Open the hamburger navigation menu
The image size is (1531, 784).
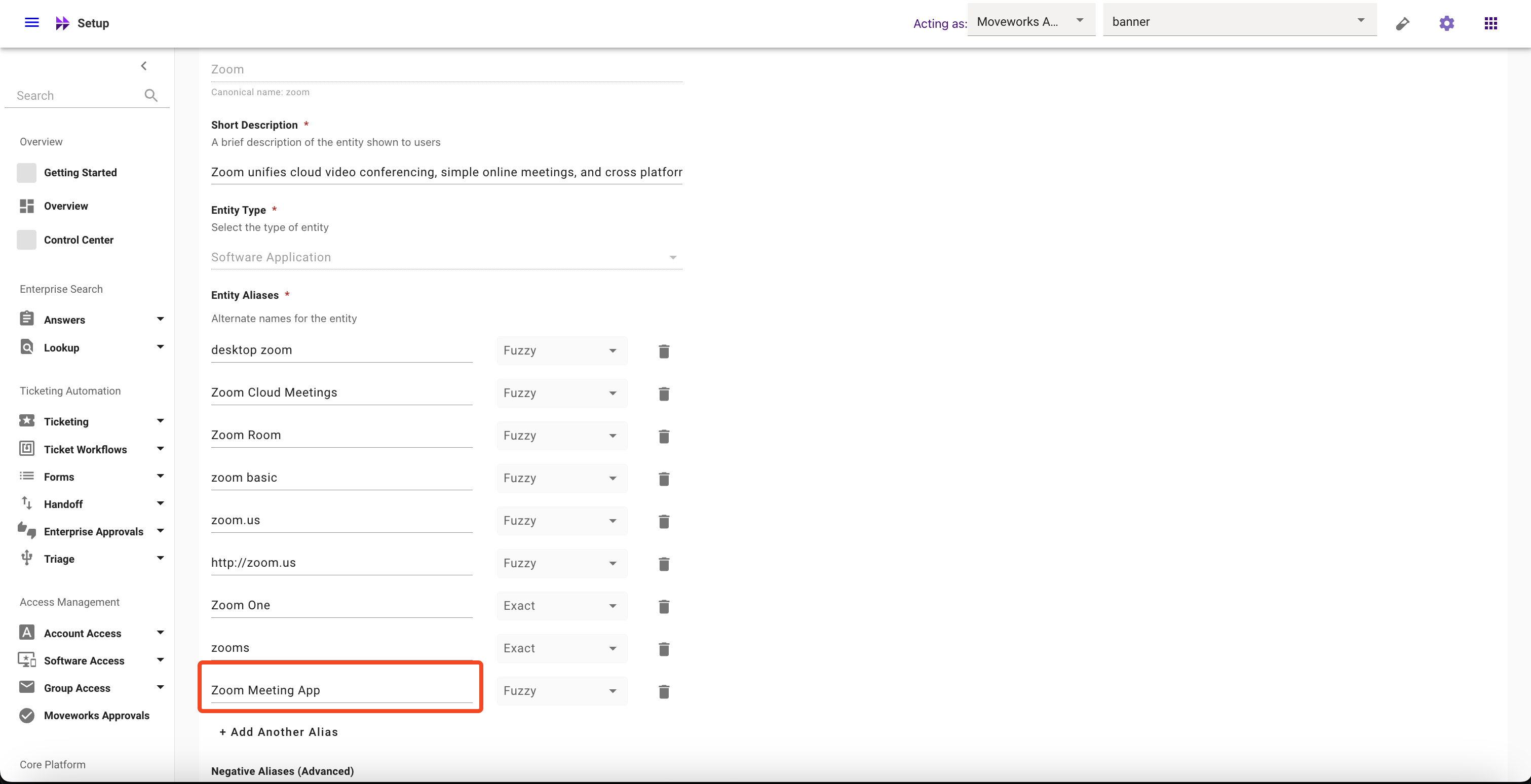[x=31, y=23]
